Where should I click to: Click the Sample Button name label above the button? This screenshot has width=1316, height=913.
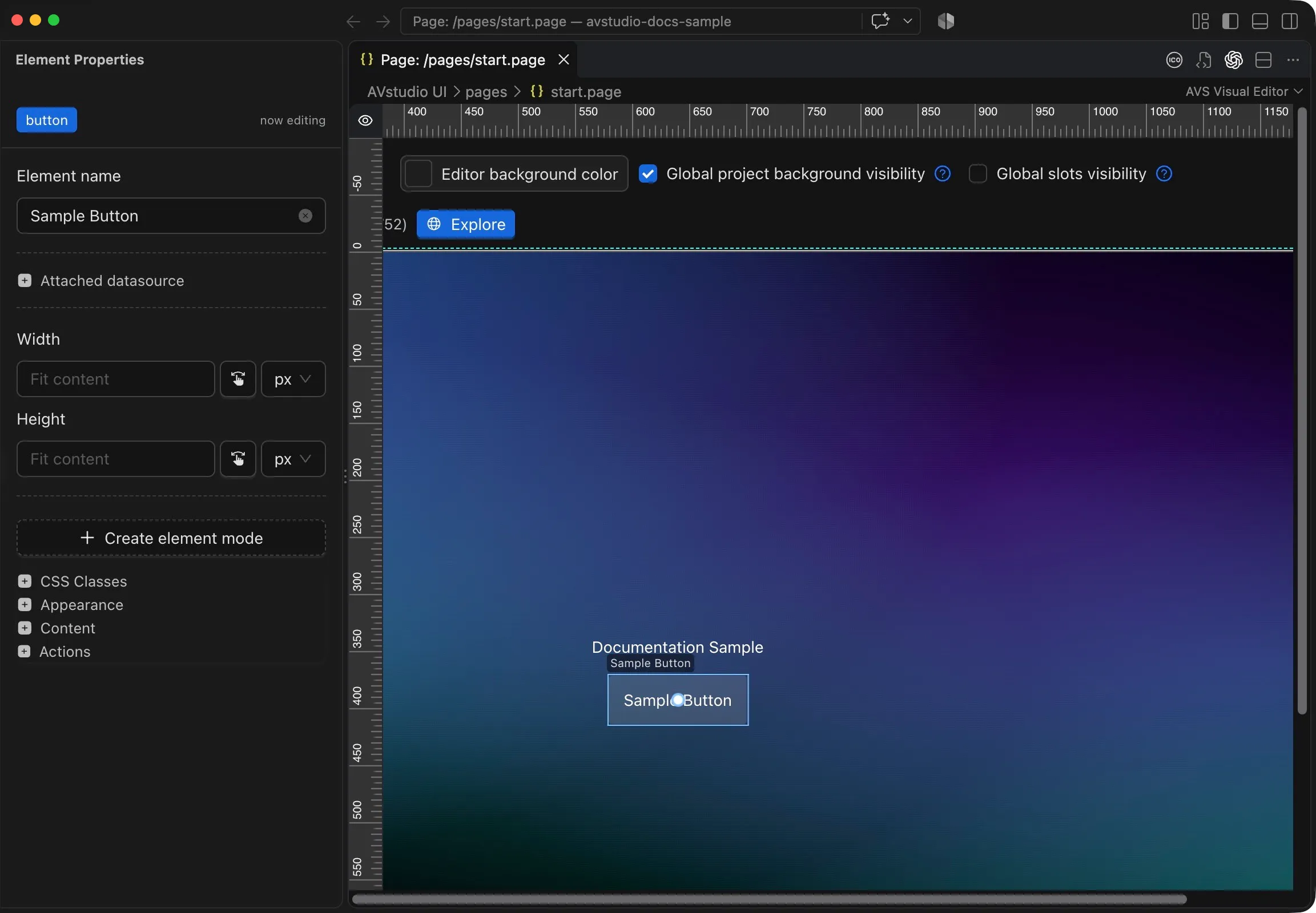pyautogui.click(x=650, y=663)
